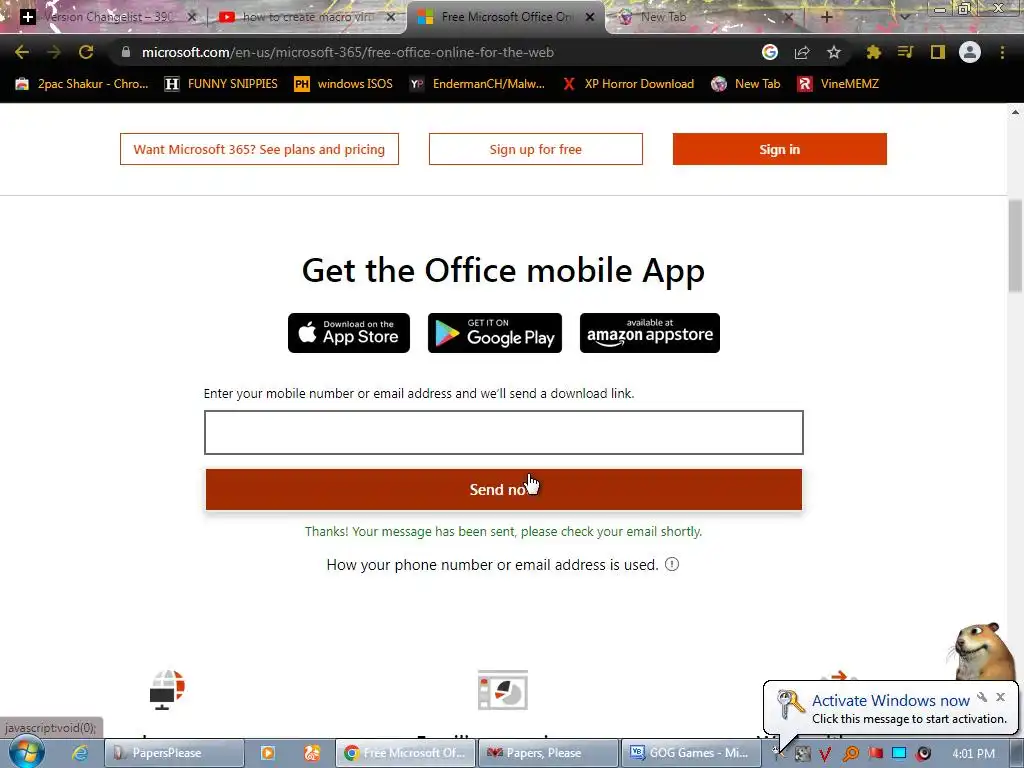Click the Send now button
Screen dimensions: 1024x768
pyautogui.click(x=504, y=489)
